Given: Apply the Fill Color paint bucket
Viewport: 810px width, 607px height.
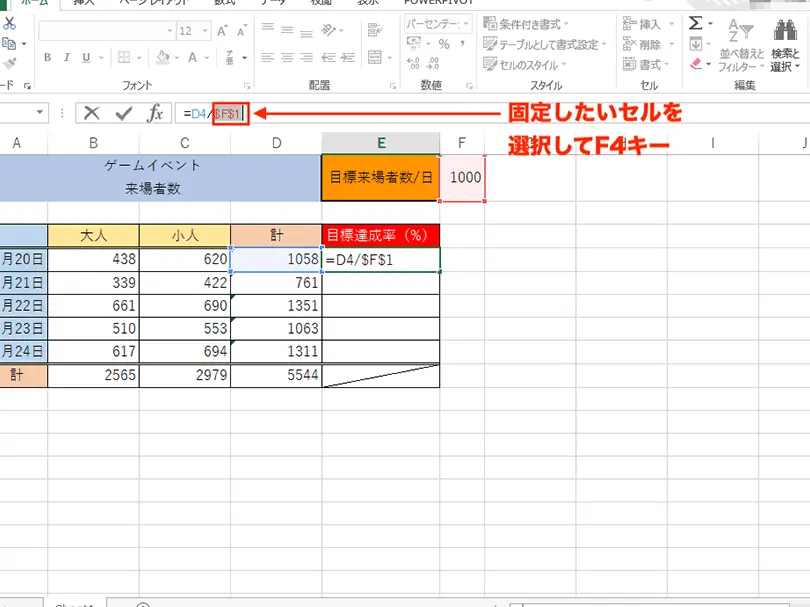Looking at the screenshot, I should 163,57.
